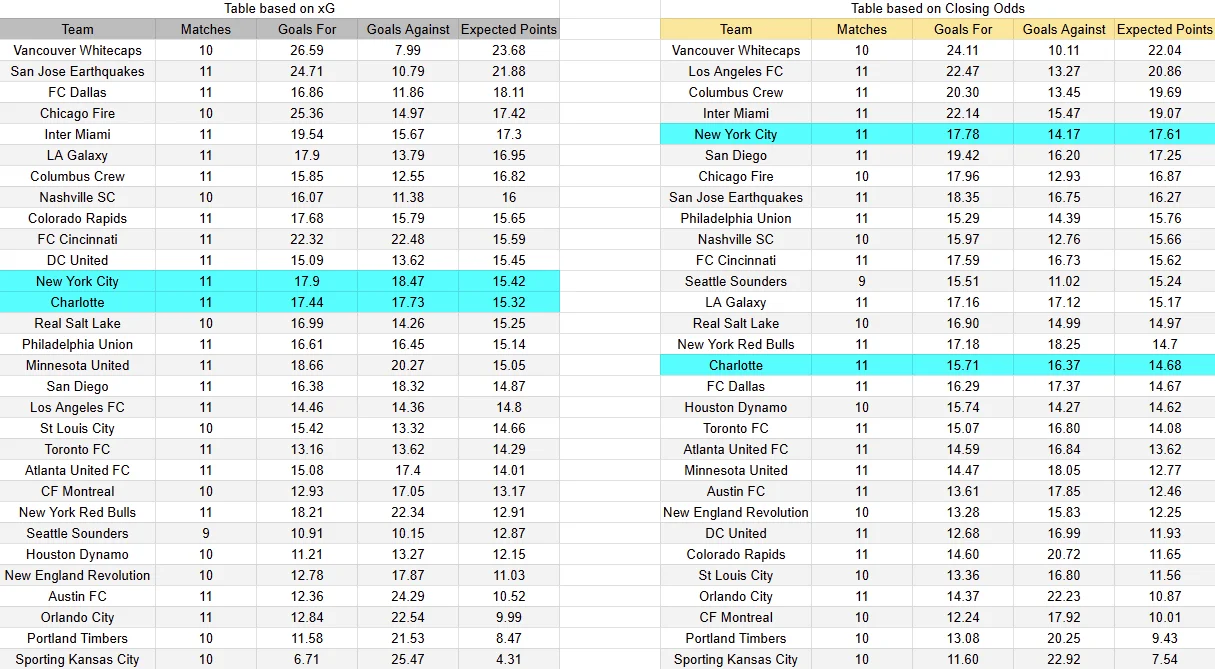This screenshot has width=1215, height=669.
Task: Select the 7.54 Expected Points cell
Action: pos(1165,659)
